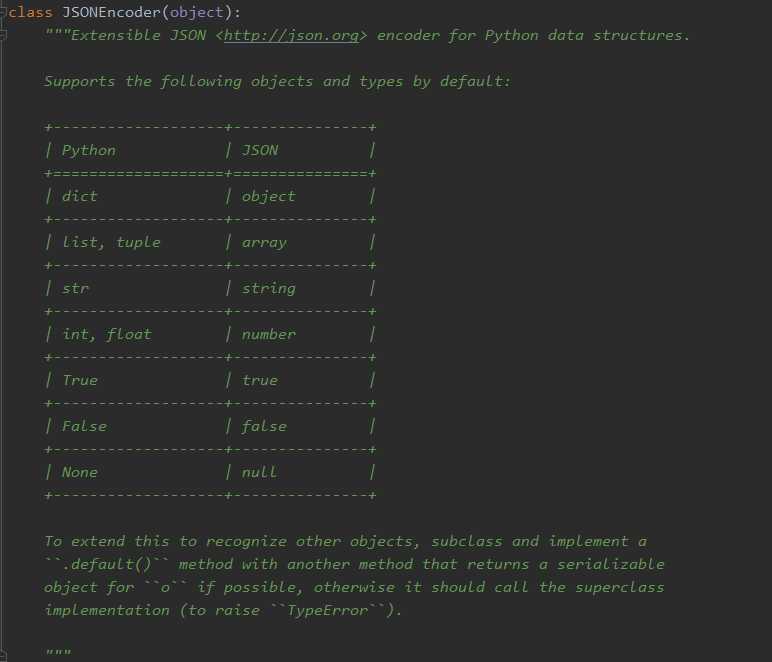
Task: Open the http://json.org link
Action: pos(291,35)
